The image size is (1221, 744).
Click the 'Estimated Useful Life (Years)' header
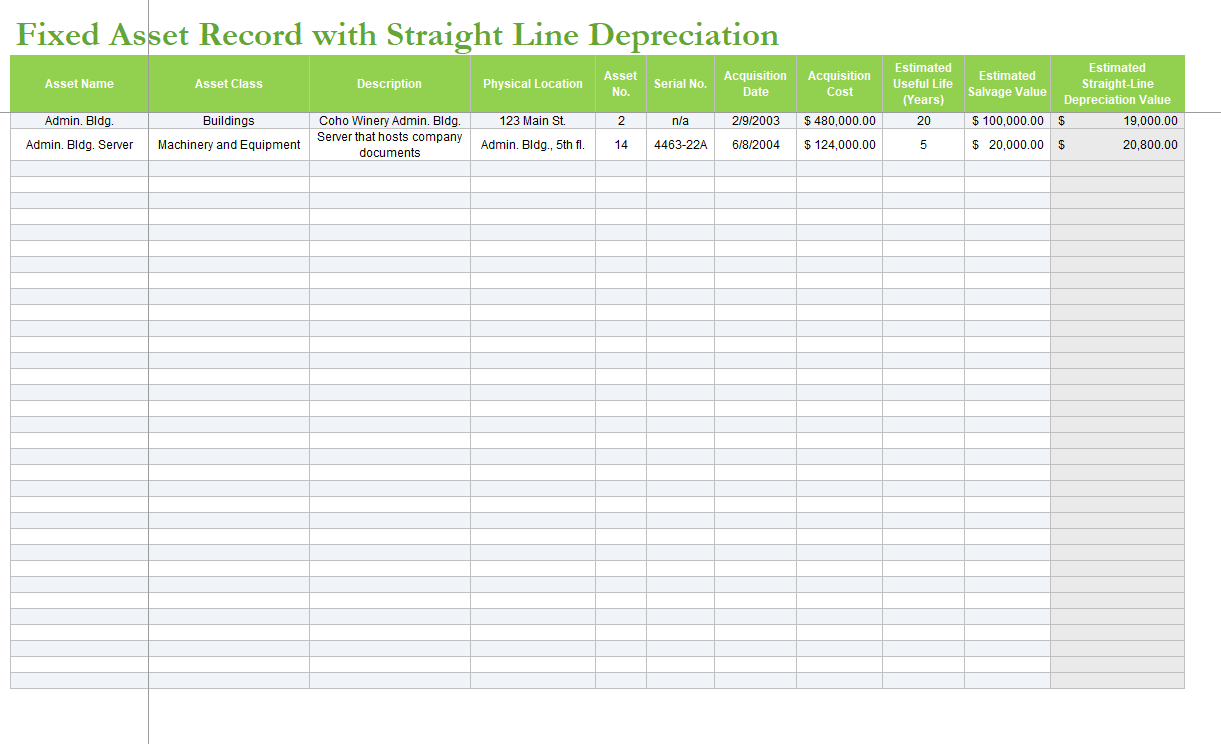[923, 84]
